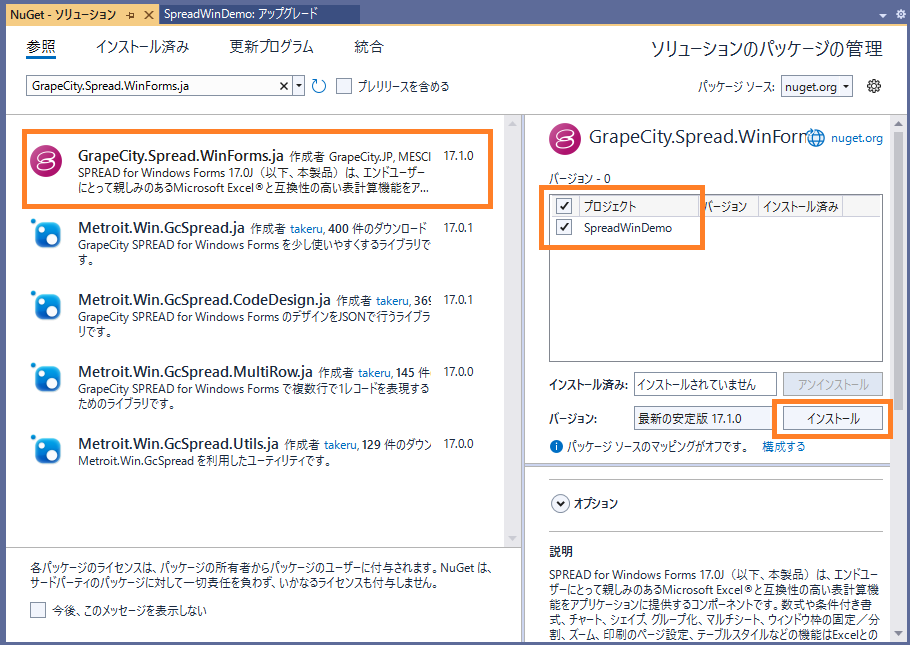
Task: Click takeru link for Metroit.Win.GcSpread.Utils.ja
Action: [x=340, y=445]
